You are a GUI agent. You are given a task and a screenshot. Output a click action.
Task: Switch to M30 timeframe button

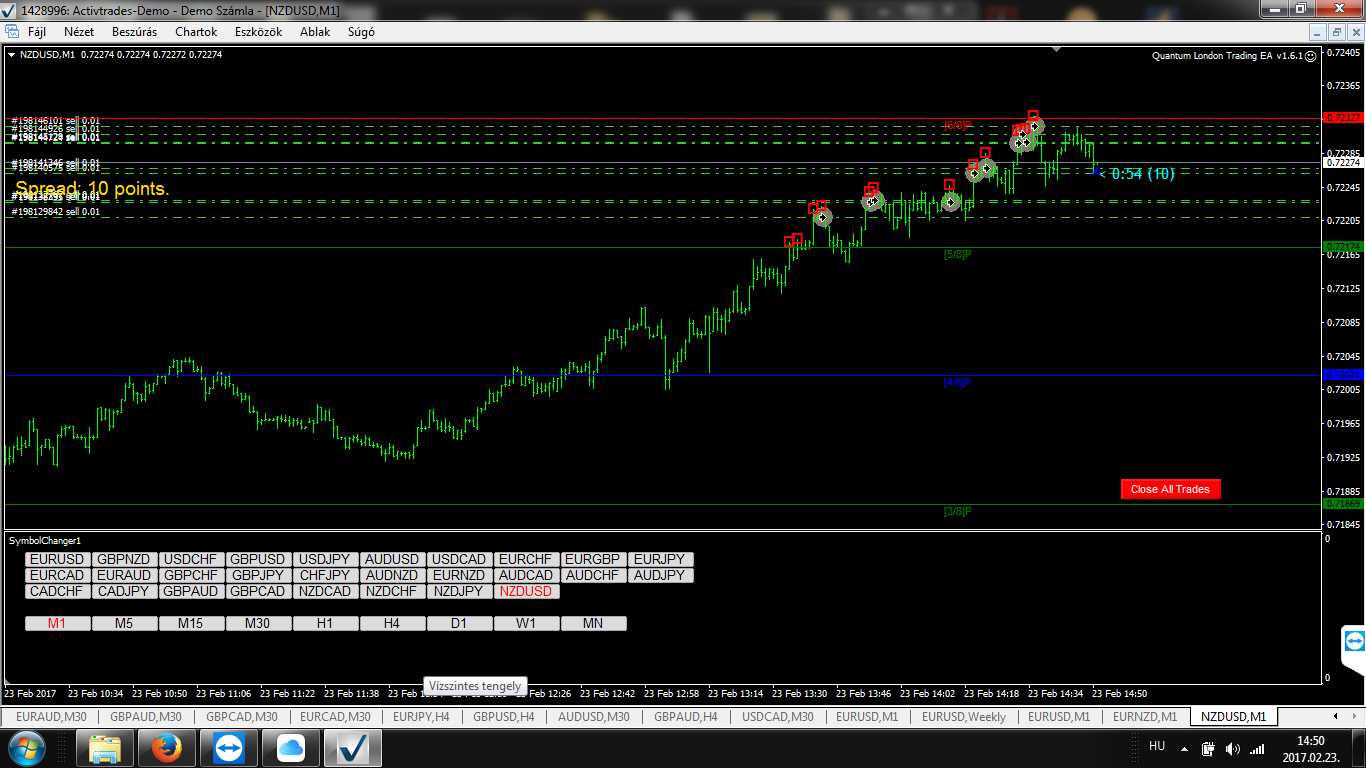(x=259, y=624)
